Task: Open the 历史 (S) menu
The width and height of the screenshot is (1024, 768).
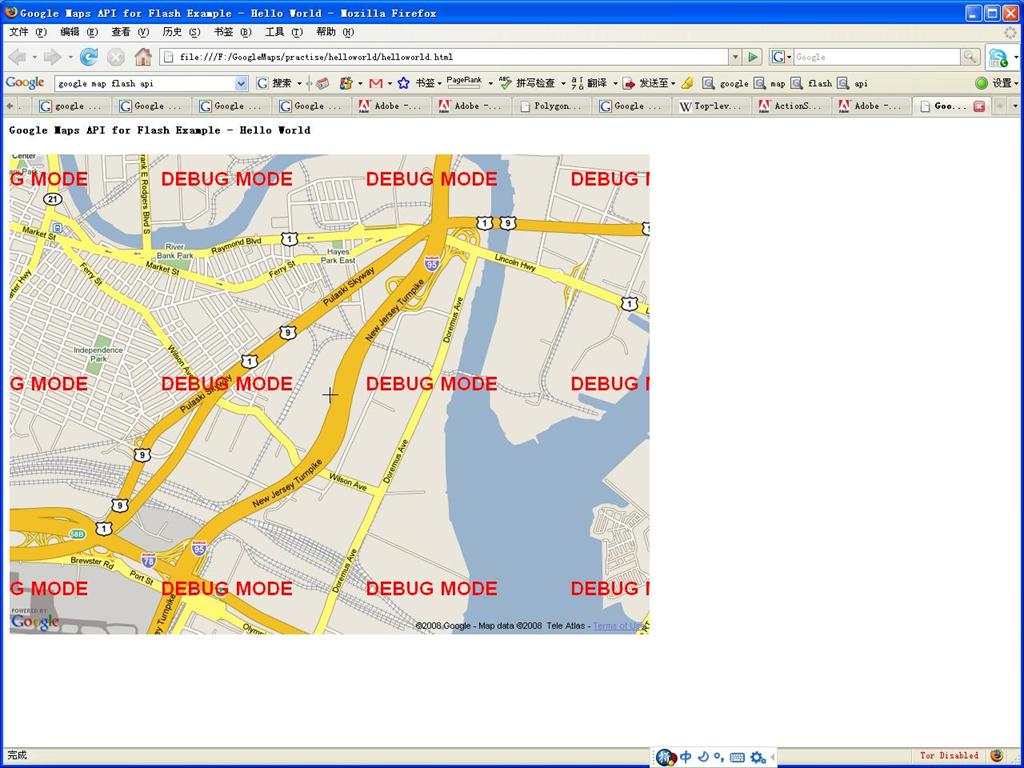Action: pyautogui.click(x=180, y=32)
